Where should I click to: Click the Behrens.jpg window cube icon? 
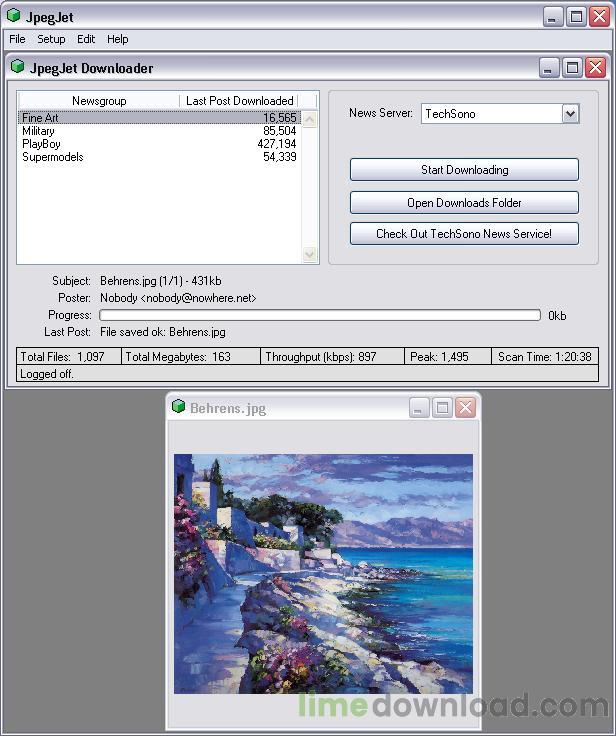tap(178, 406)
